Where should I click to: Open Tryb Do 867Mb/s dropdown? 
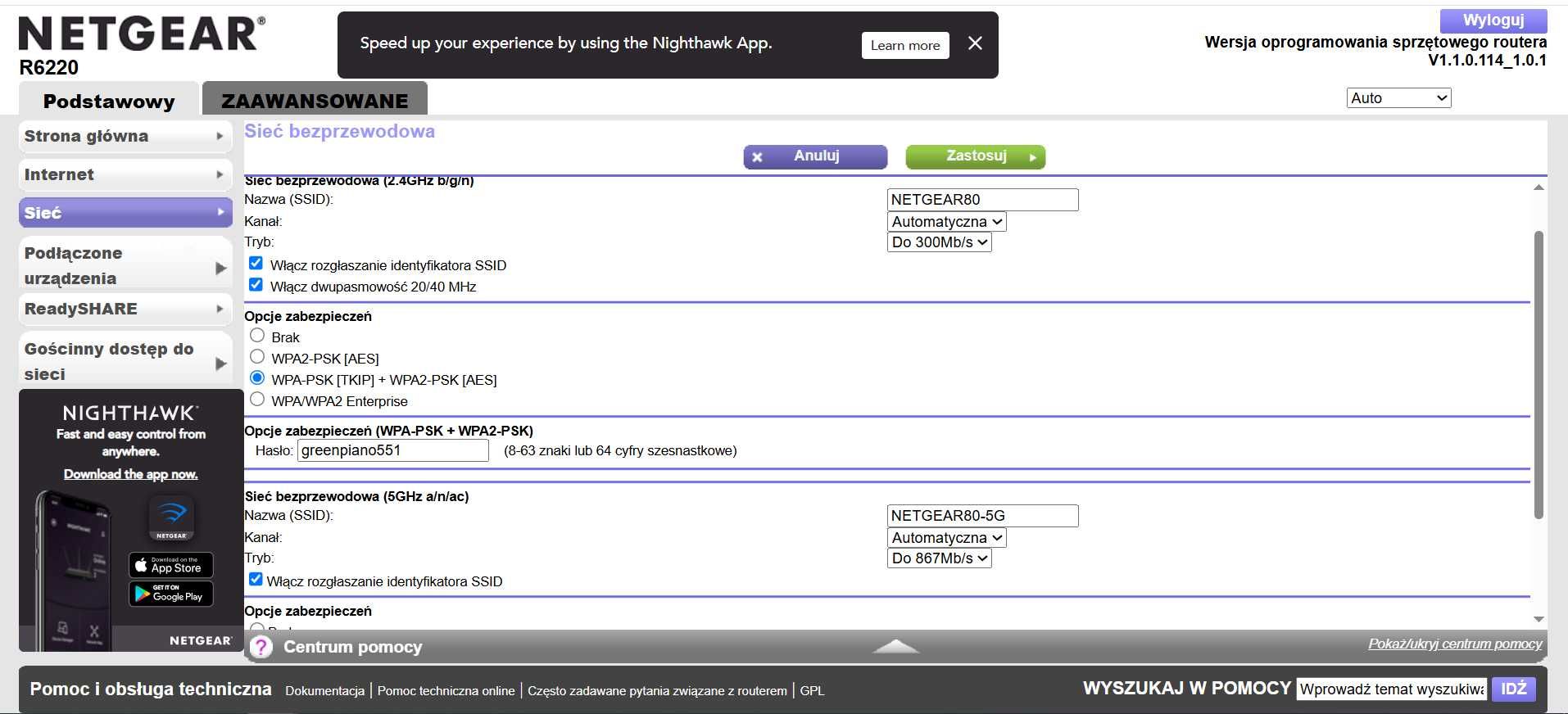click(x=939, y=558)
